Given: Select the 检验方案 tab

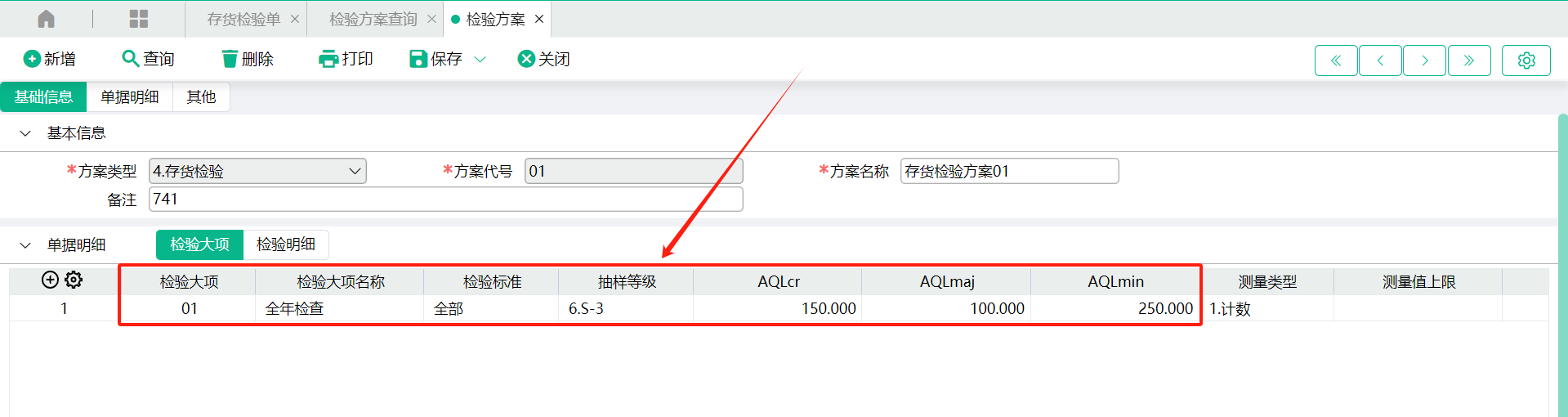Looking at the screenshot, I should (x=495, y=19).
